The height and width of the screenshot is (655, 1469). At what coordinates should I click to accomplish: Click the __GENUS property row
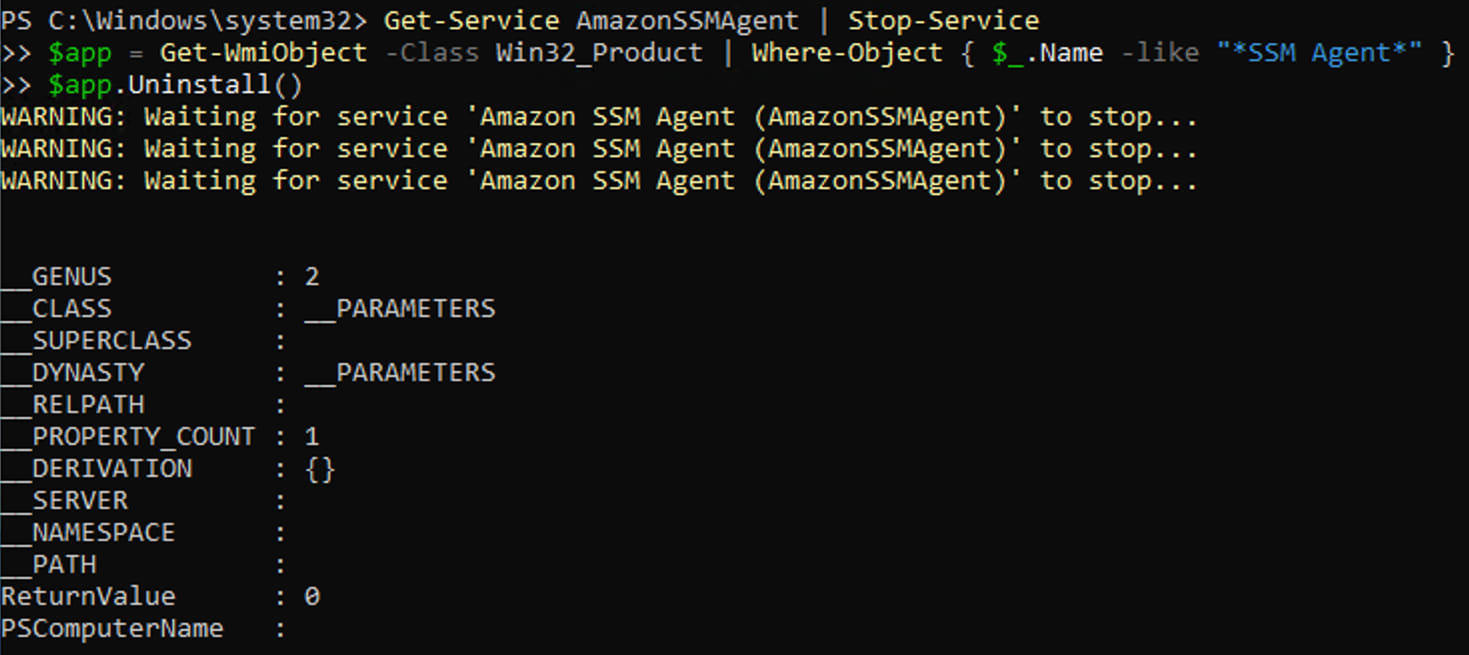coord(160,276)
